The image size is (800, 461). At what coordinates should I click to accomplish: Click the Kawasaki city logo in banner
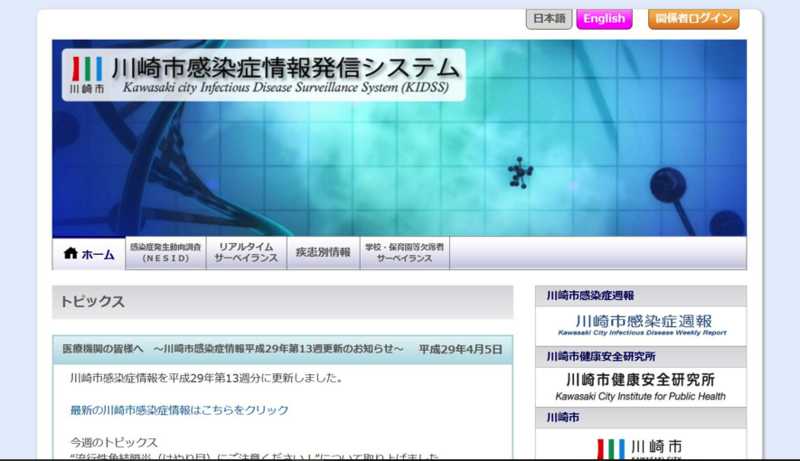(x=87, y=74)
